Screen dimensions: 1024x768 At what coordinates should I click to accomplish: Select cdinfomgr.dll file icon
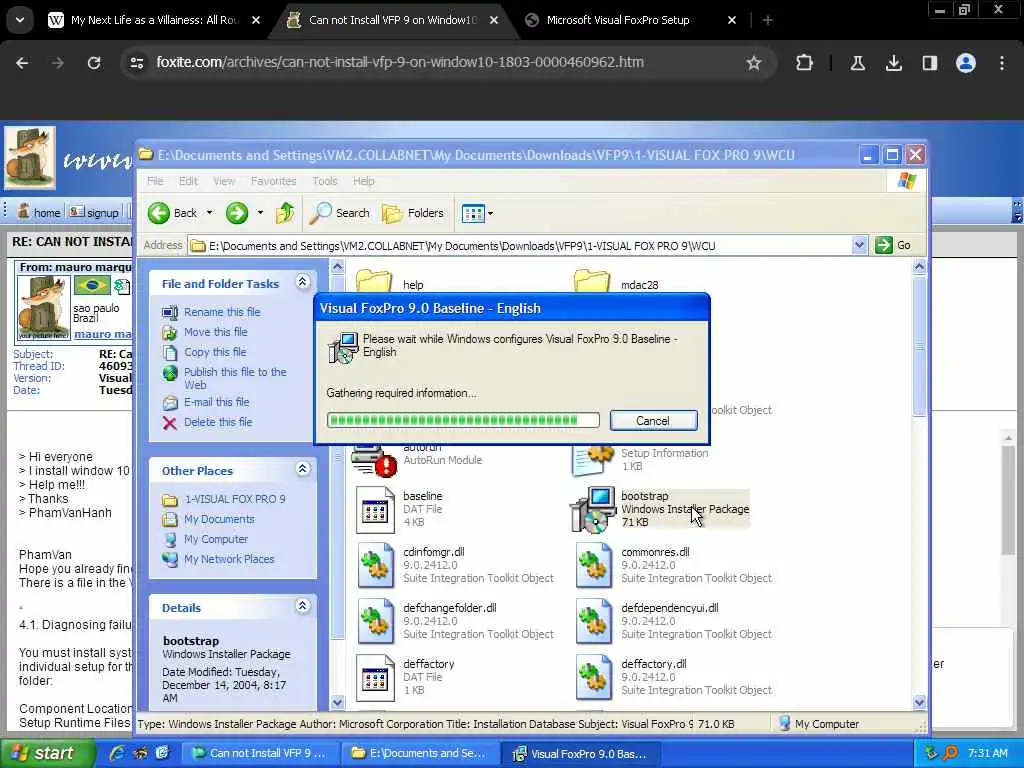375,566
